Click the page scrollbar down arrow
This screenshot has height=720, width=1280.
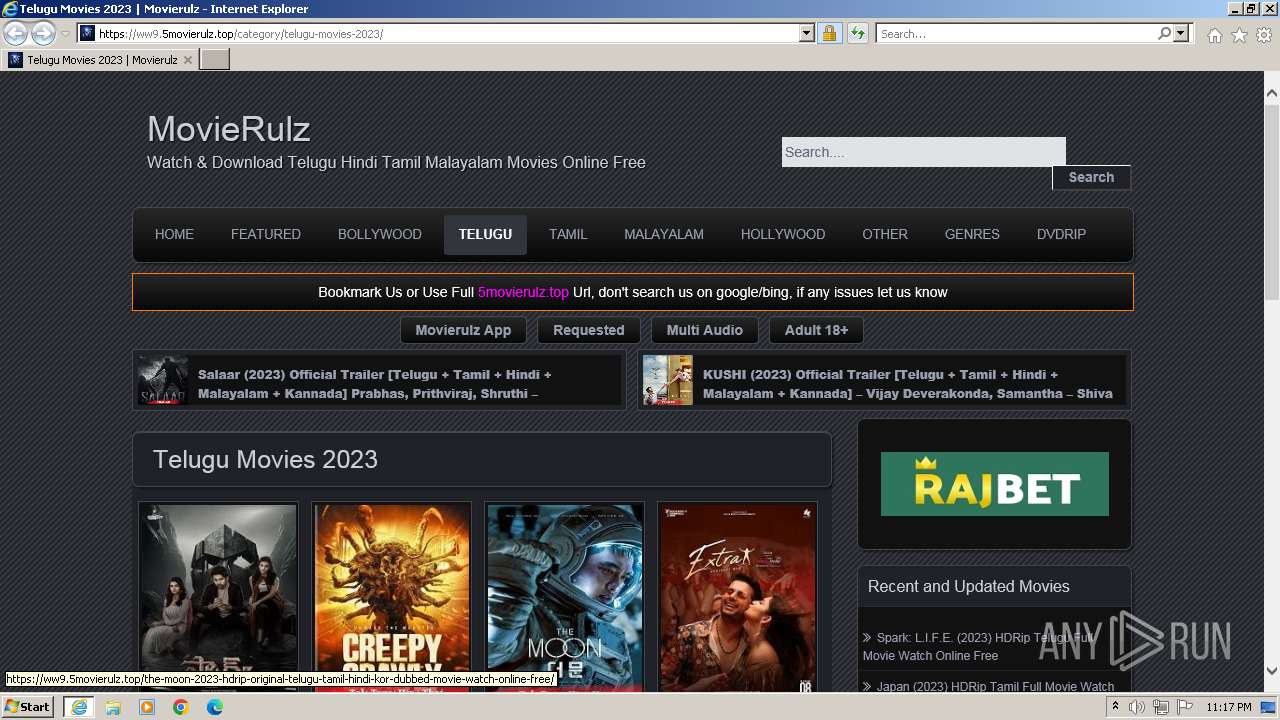coord(1272,672)
